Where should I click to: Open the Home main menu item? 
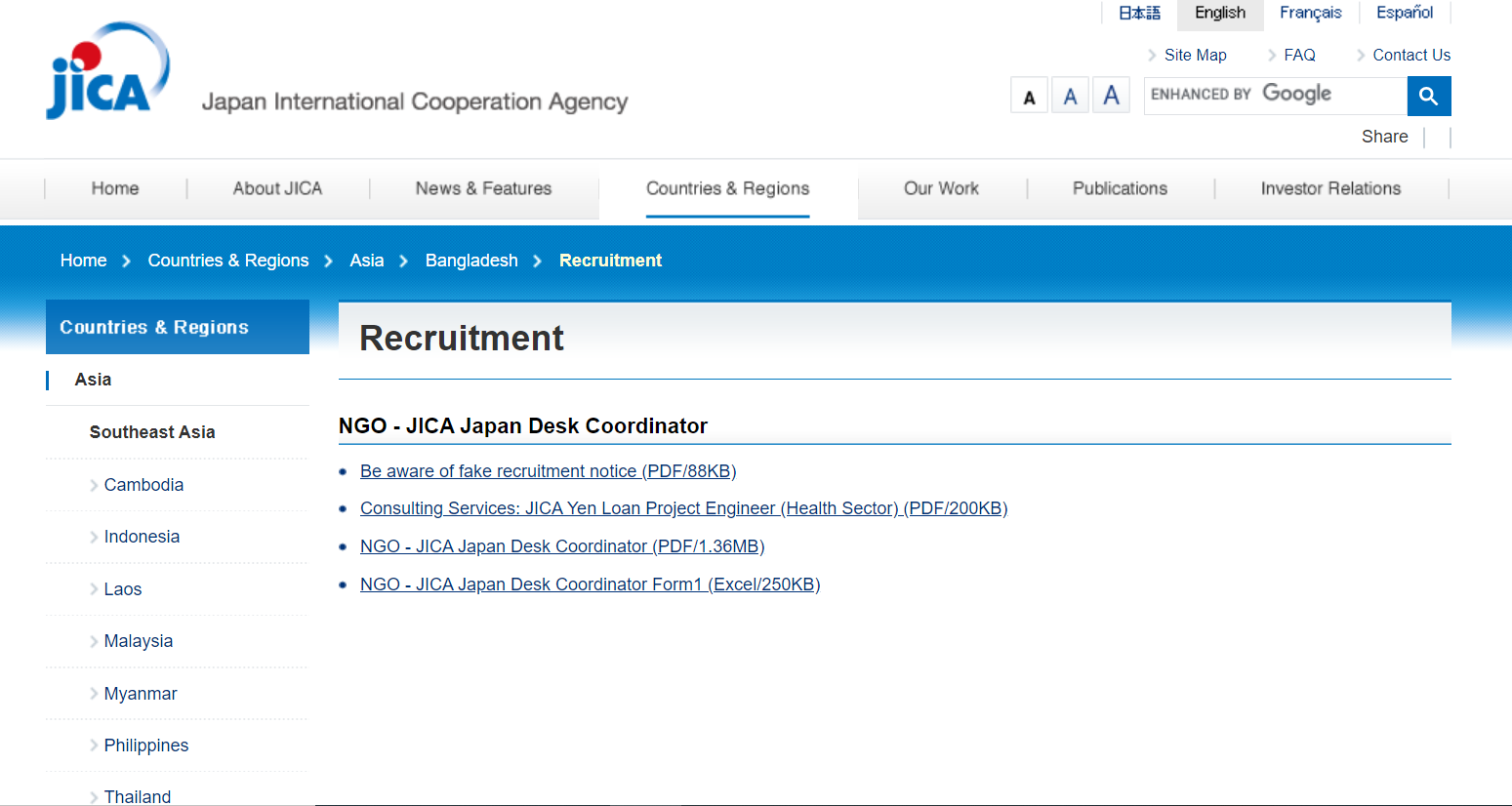pyautogui.click(x=115, y=188)
